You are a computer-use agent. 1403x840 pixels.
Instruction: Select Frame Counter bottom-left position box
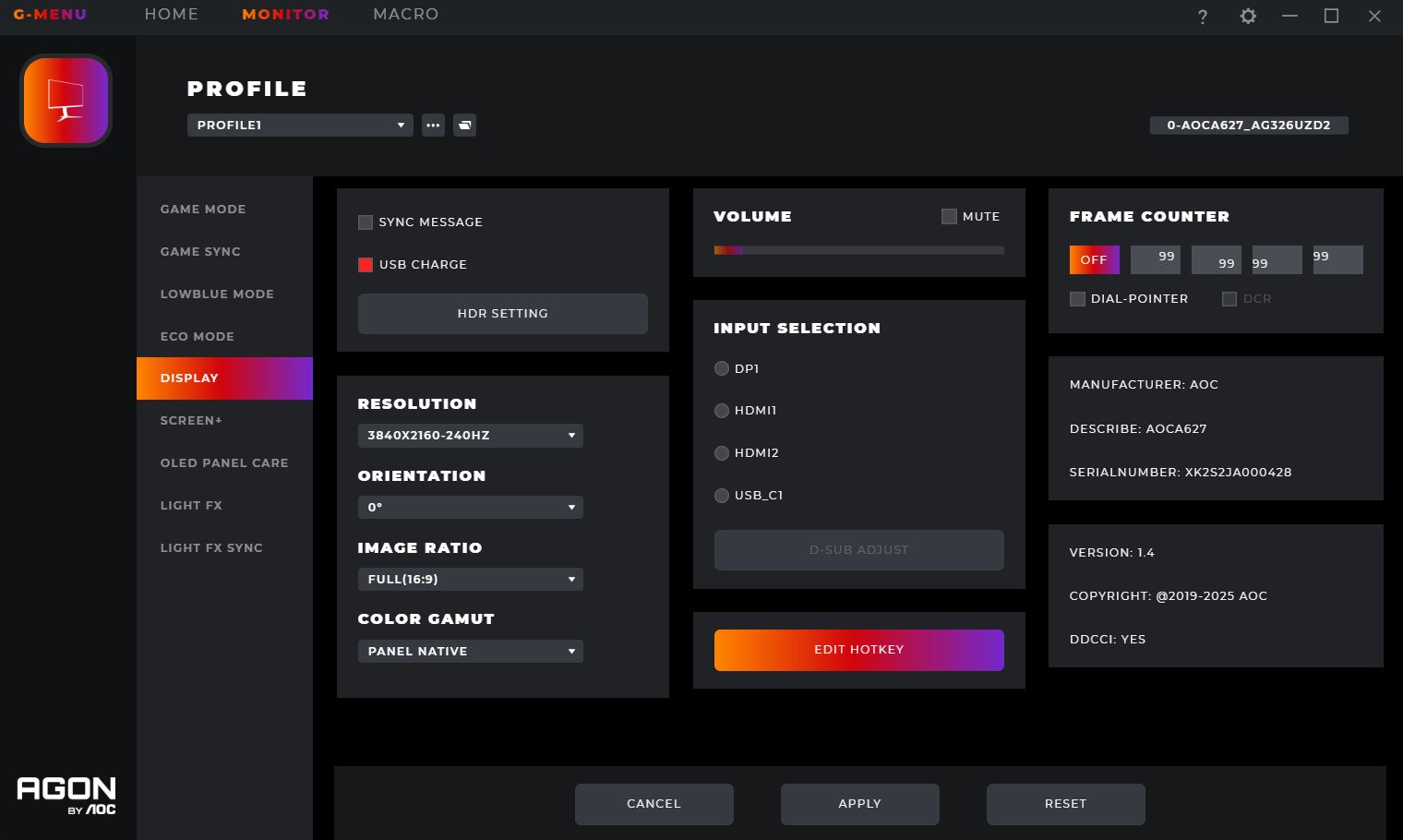(1277, 259)
